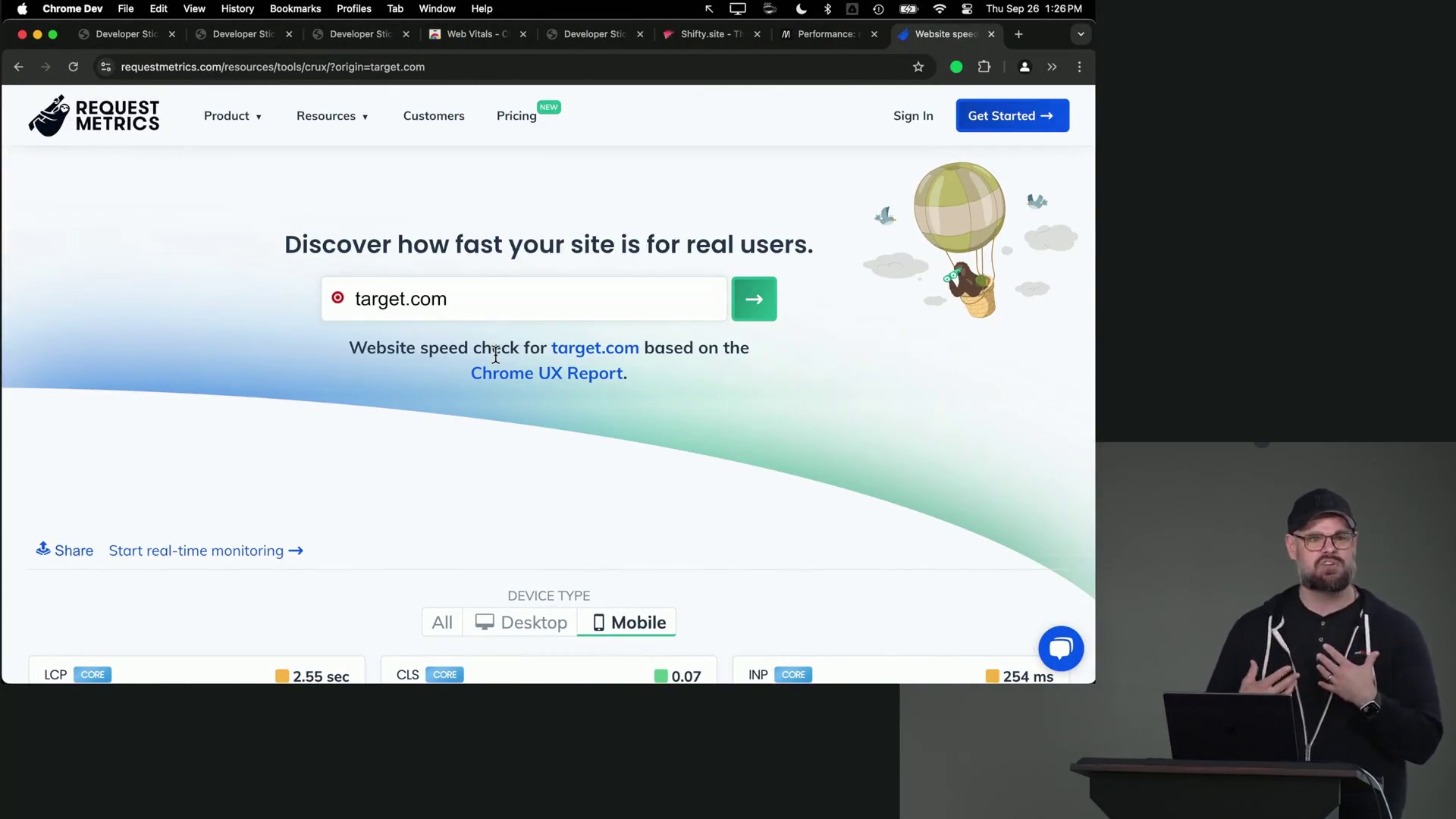The width and height of the screenshot is (1456, 819).
Task: Click the browser settings ellipsis icon
Action: click(x=1078, y=67)
